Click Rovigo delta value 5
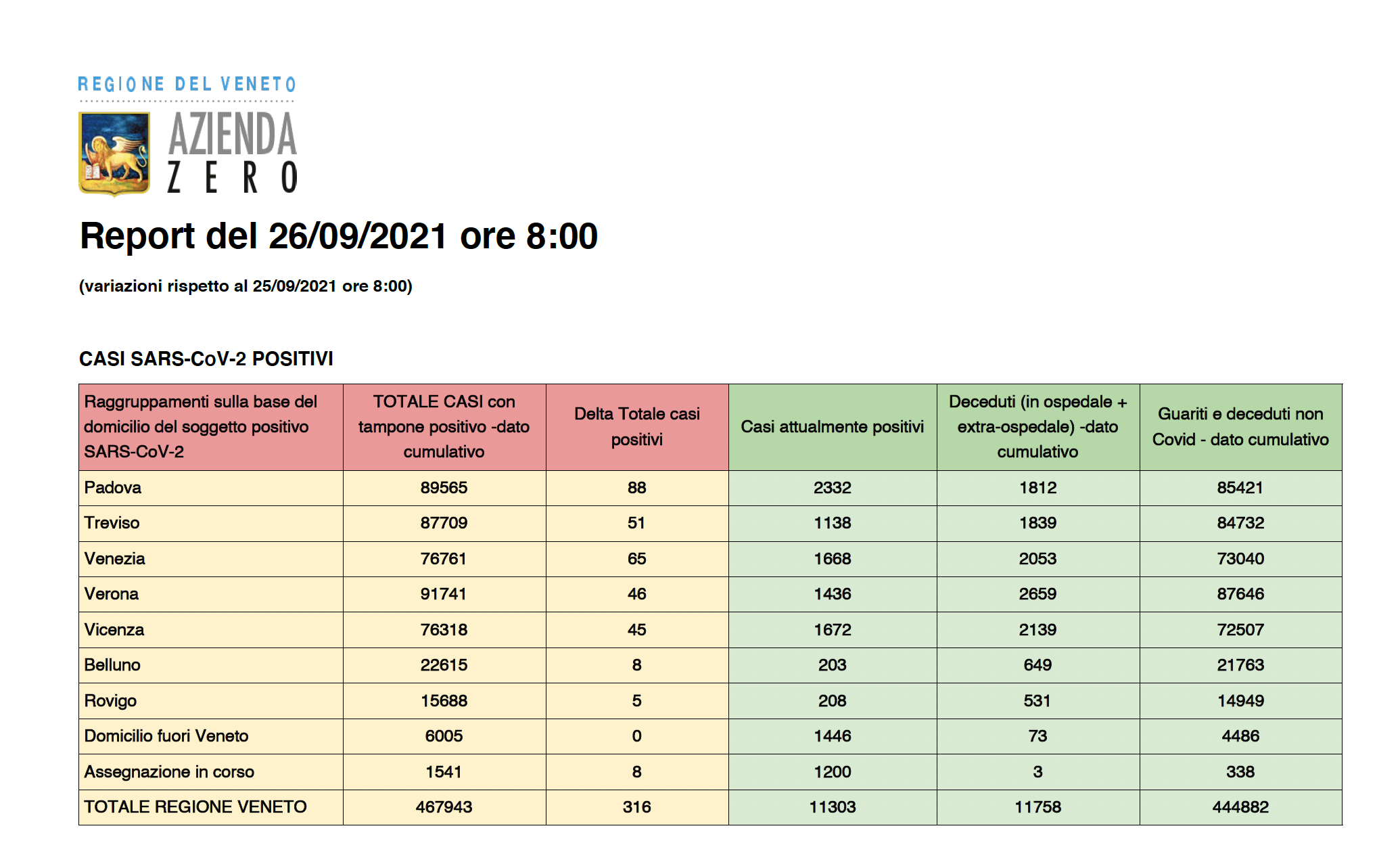Image resolution: width=1400 pixels, height=864 pixels. coord(637,701)
